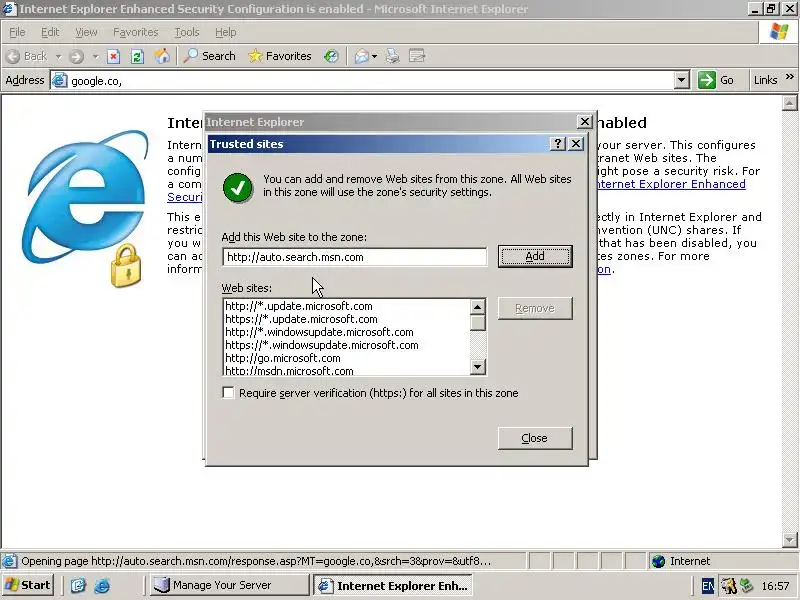This screenshot has width=800, height=600.
Task: Click the Internet zone globe in the status bar
Action: point(659,561)
